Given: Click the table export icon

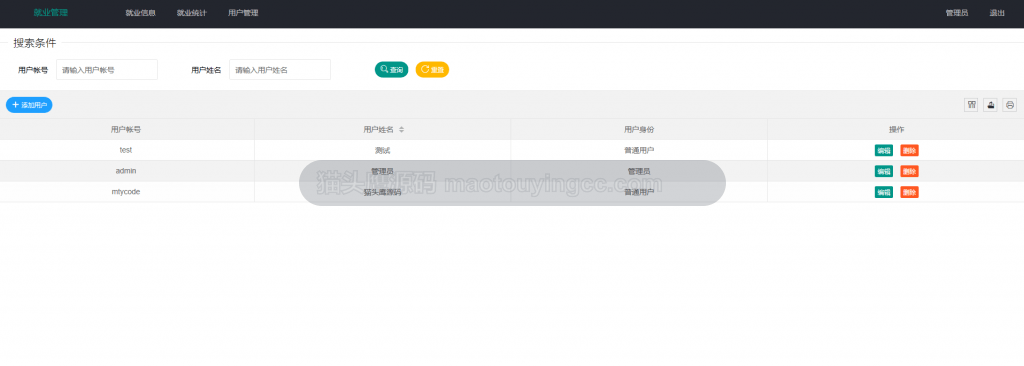Looking at the screenshot, I should pos(991,105).
